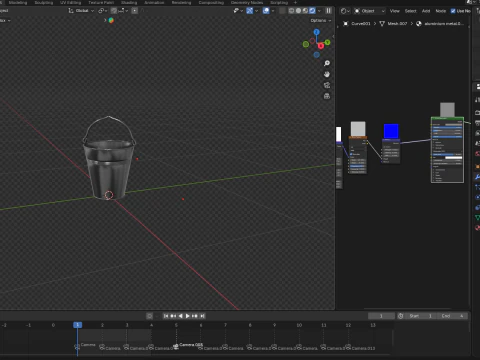480x360 pixels.
Task: Open node editor Select menu
Action: [x=411, y=11]
